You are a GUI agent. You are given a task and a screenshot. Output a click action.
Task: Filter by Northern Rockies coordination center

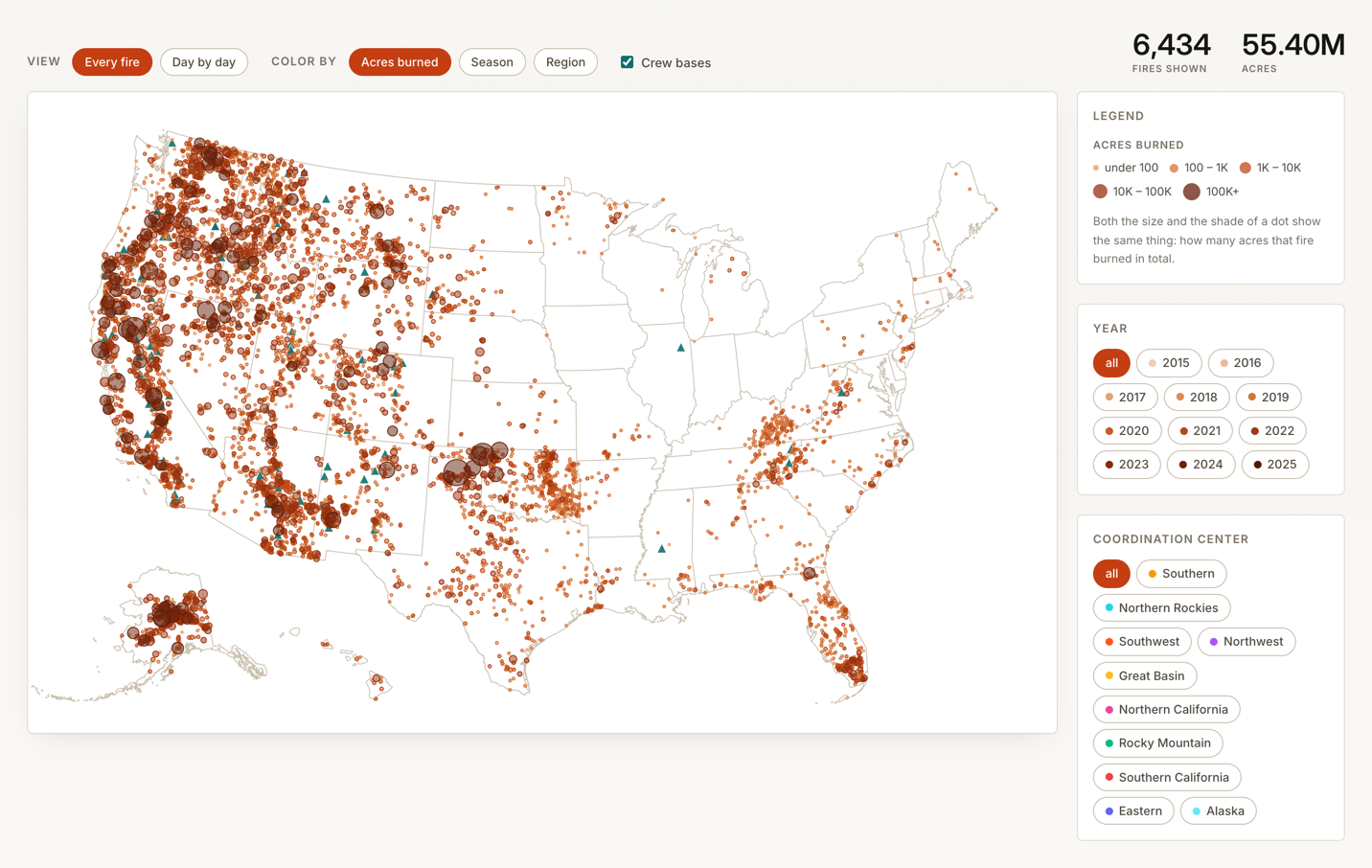click(1161, 608)
